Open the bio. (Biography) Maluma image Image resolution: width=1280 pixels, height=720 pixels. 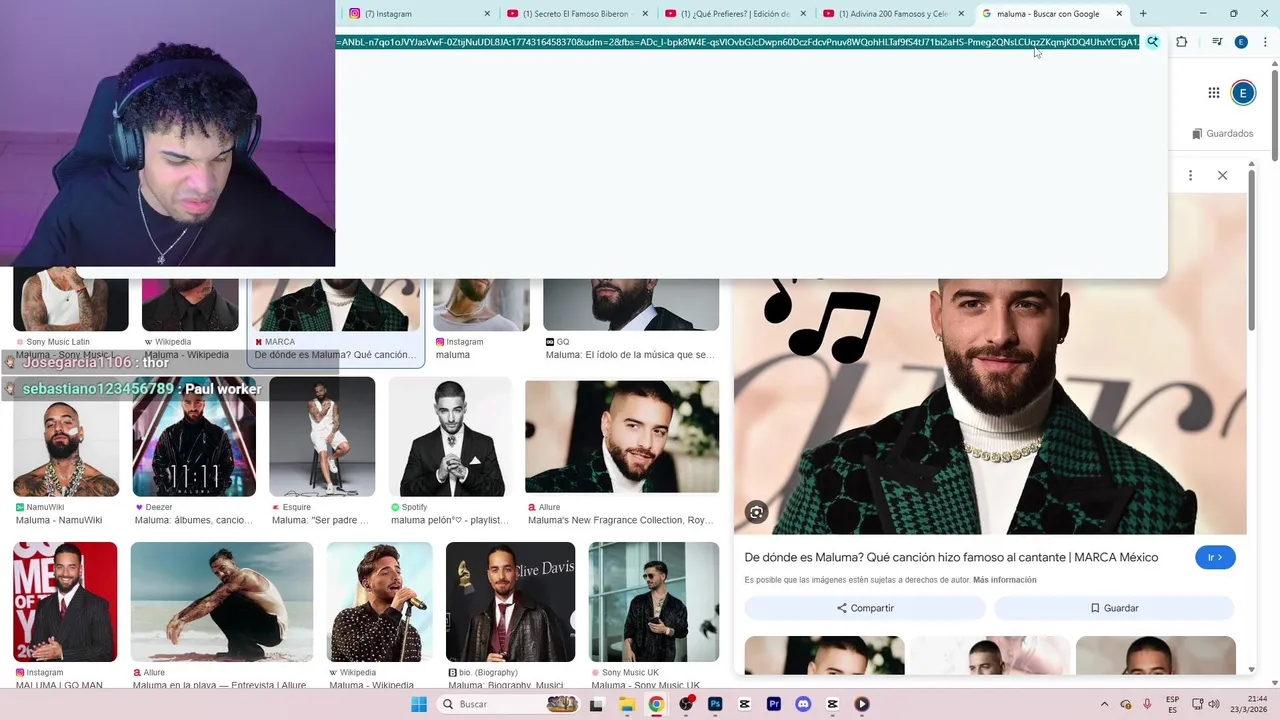(x=510, y=602)
